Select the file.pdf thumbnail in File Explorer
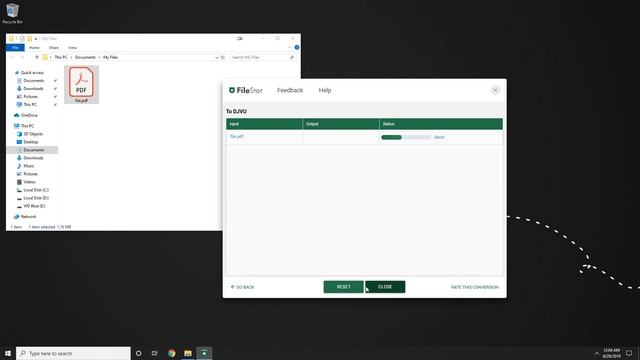 [x=81, y=84]
